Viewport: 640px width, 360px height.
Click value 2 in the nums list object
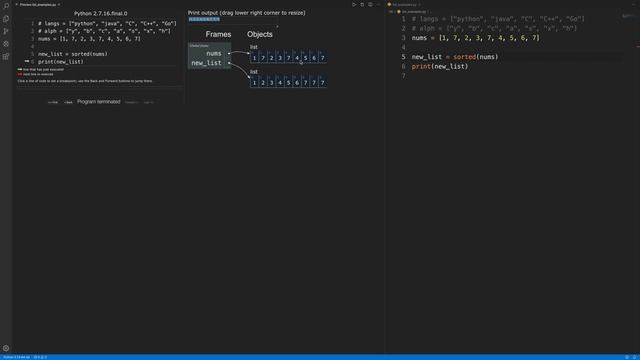[271, 58]
